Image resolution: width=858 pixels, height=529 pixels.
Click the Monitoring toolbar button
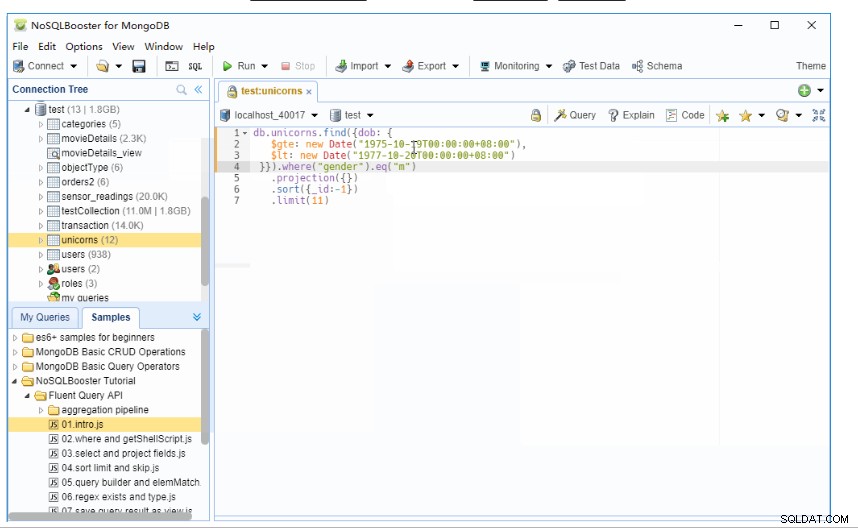(509, 66)
